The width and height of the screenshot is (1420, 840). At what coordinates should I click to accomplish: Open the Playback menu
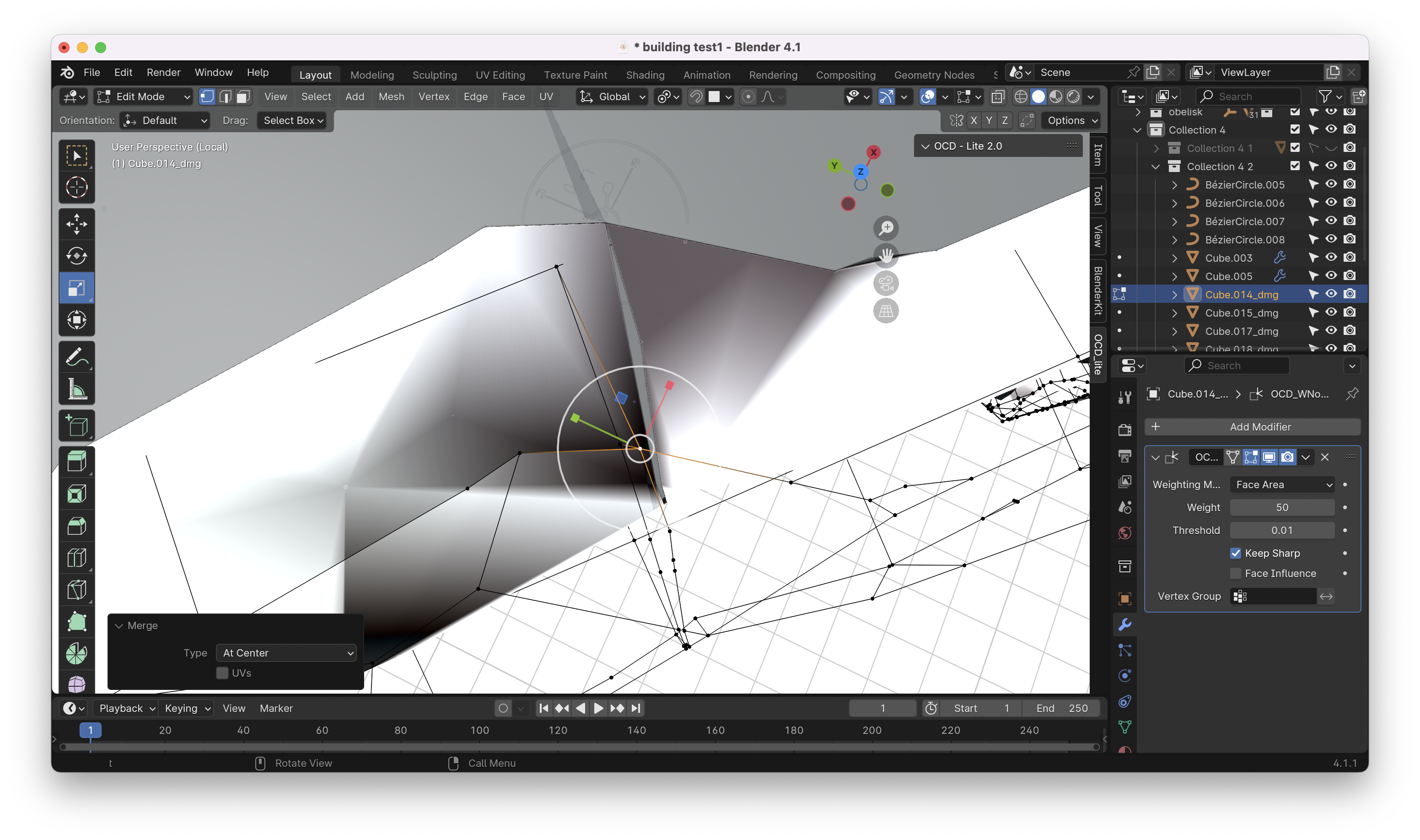[x=126, y=708]
